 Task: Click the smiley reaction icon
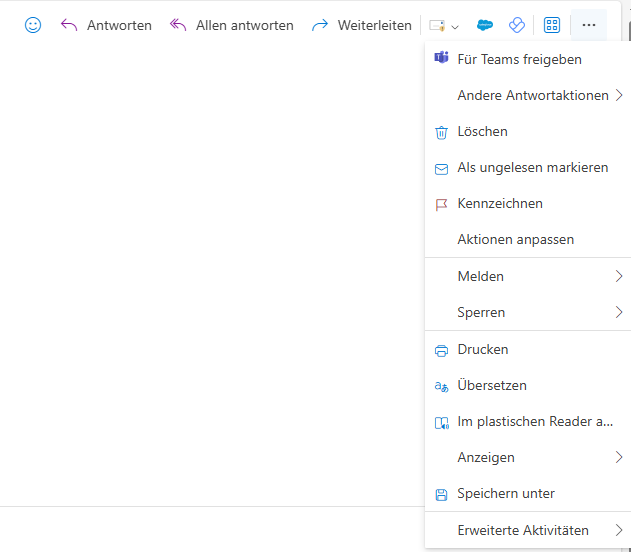coord(33,25)
